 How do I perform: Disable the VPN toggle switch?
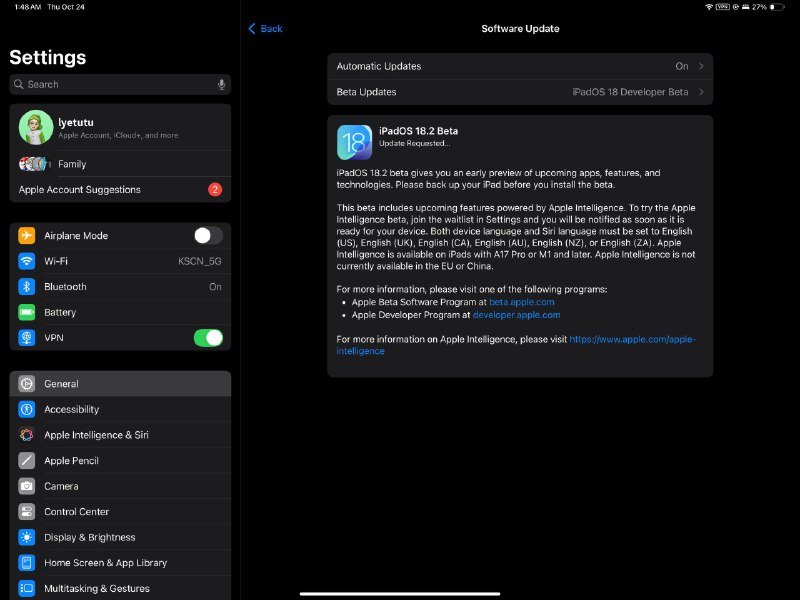pyautogui.click(x=208, y=338)
